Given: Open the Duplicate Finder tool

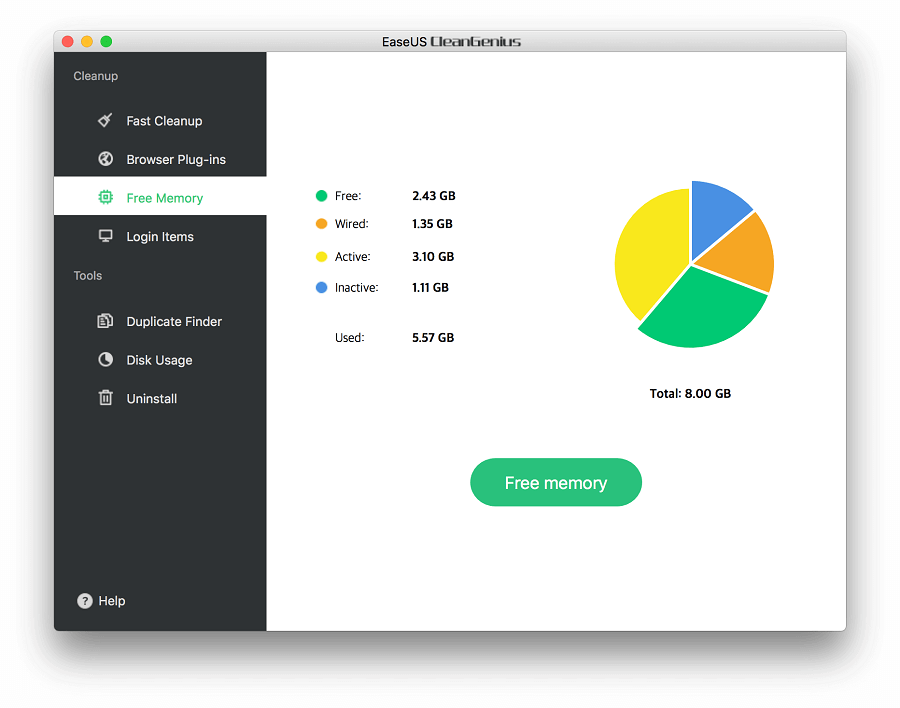Looking at the screenshot, I should point(160,322).
